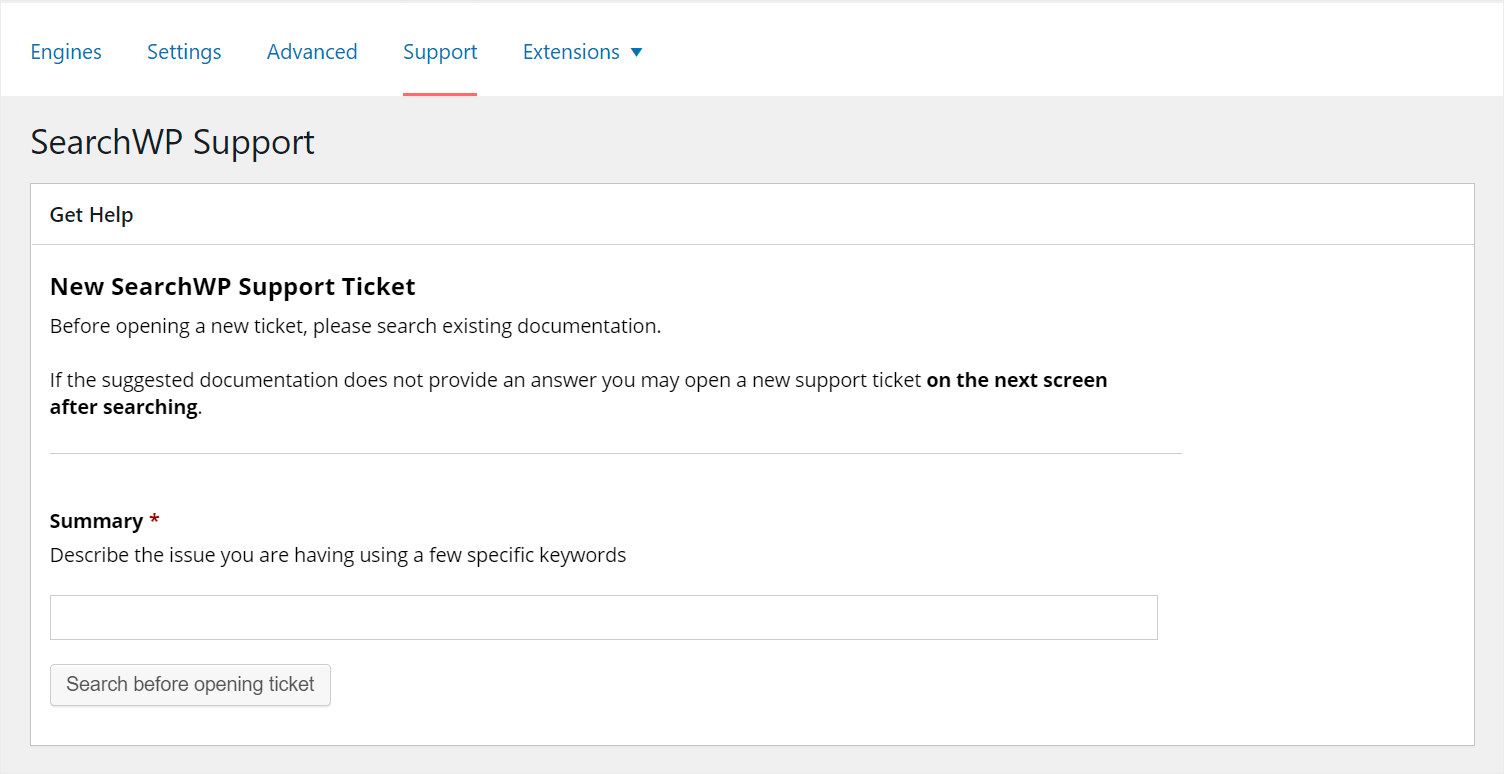Click the SearchWP Support page heading
This screenshot has height=774, width=1504.
(172, 142)
